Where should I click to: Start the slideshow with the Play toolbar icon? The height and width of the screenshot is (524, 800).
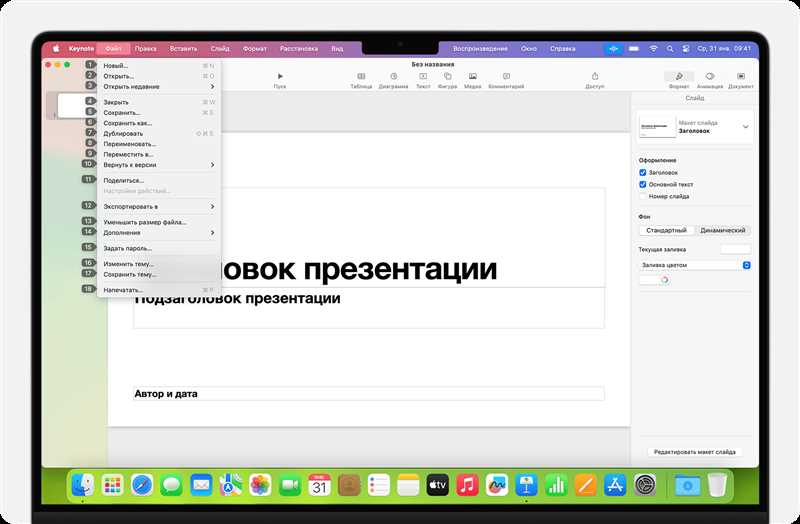(280, 77)
